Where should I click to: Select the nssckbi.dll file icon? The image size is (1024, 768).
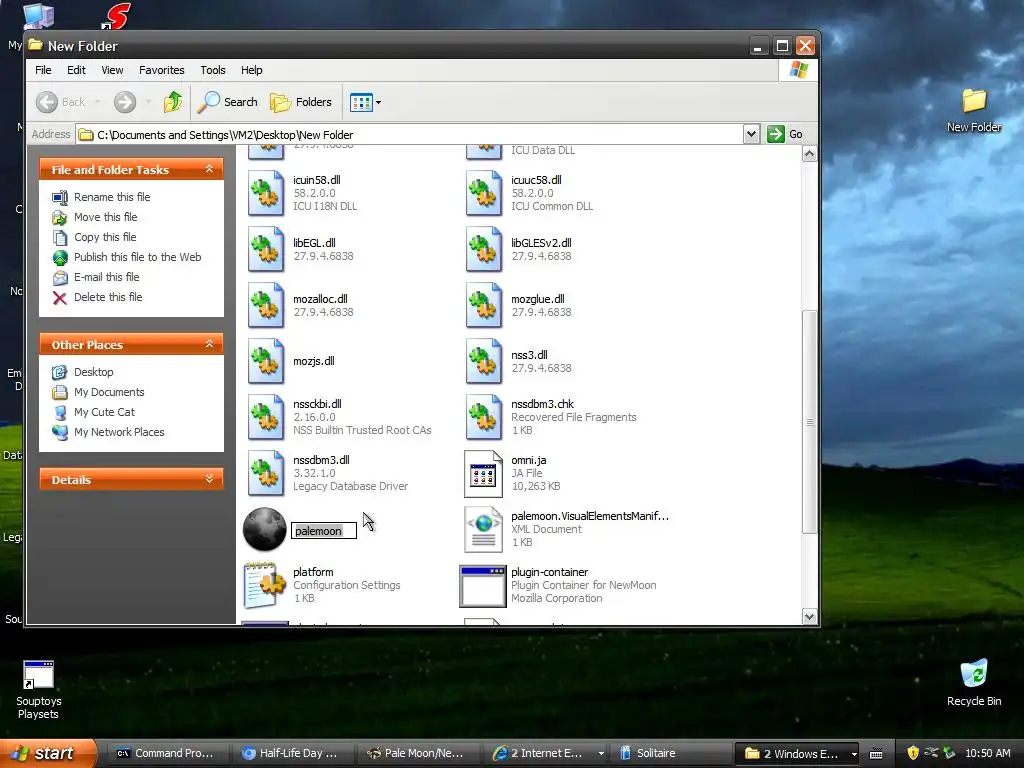click(266, 417)
